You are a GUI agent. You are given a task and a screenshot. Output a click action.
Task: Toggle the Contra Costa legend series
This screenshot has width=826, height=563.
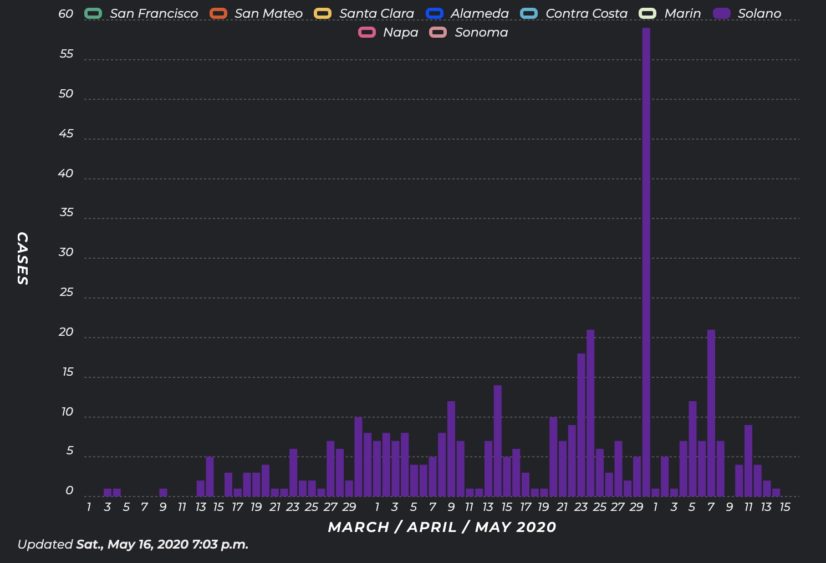tap(574, 13)
